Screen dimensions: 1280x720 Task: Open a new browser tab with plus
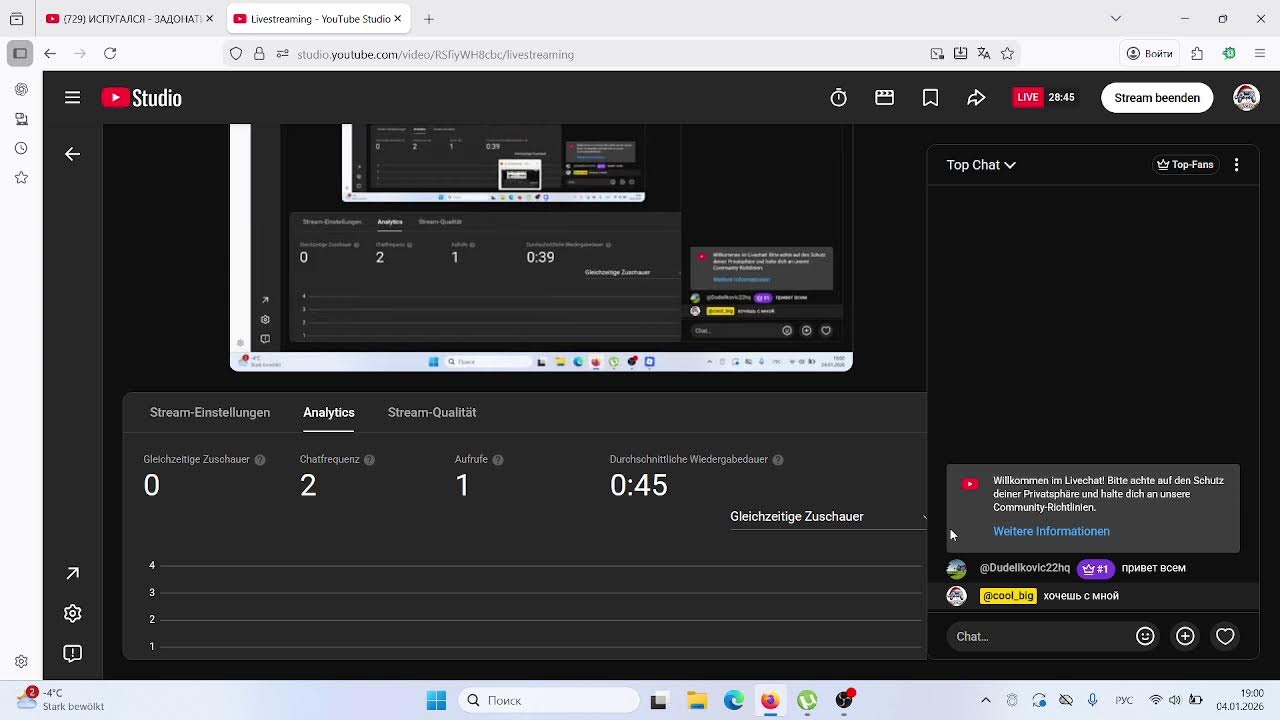(x=429, y=19)
